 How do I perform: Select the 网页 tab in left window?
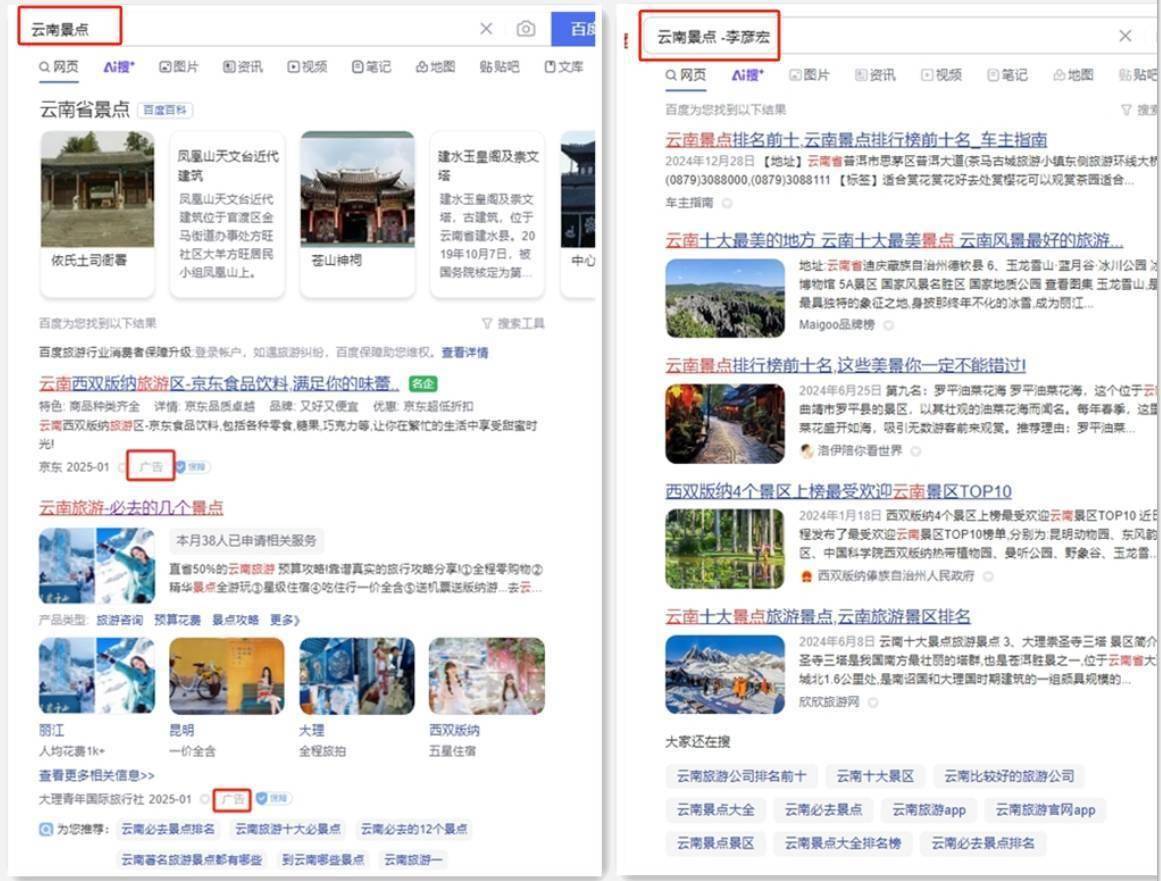click(x=59, y=67)
